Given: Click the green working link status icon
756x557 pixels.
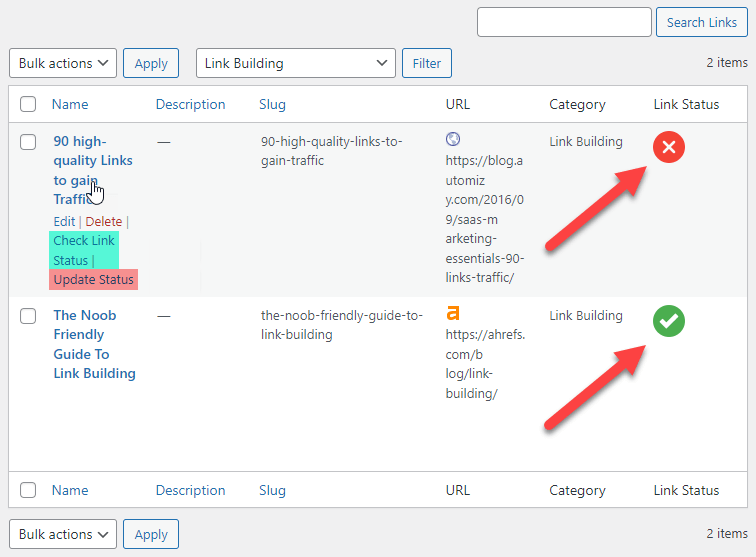Looking at the screenshot, I should pos(669,321).
